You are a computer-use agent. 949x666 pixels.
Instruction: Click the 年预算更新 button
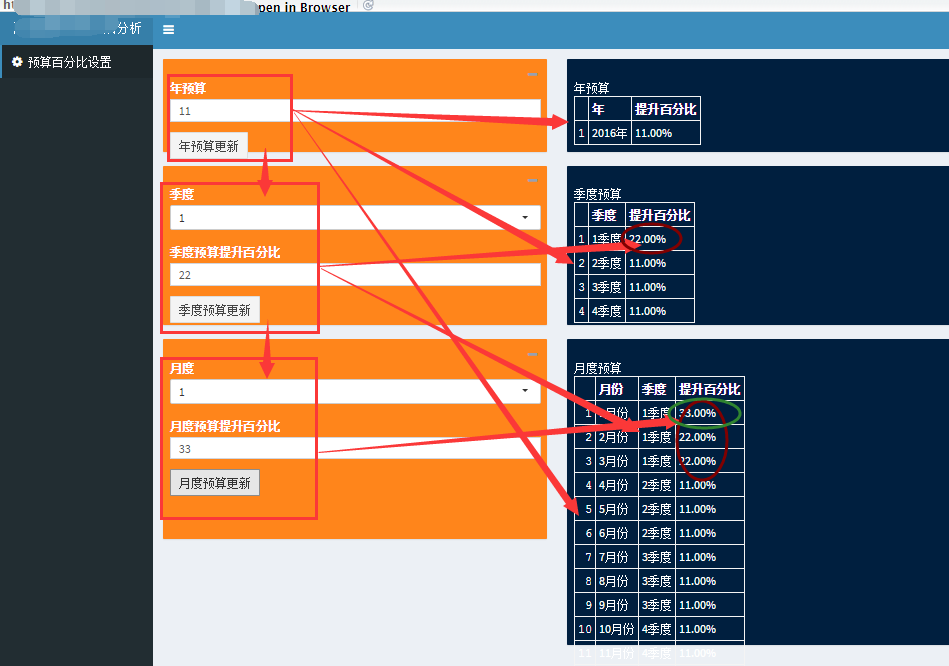point(208,146)
